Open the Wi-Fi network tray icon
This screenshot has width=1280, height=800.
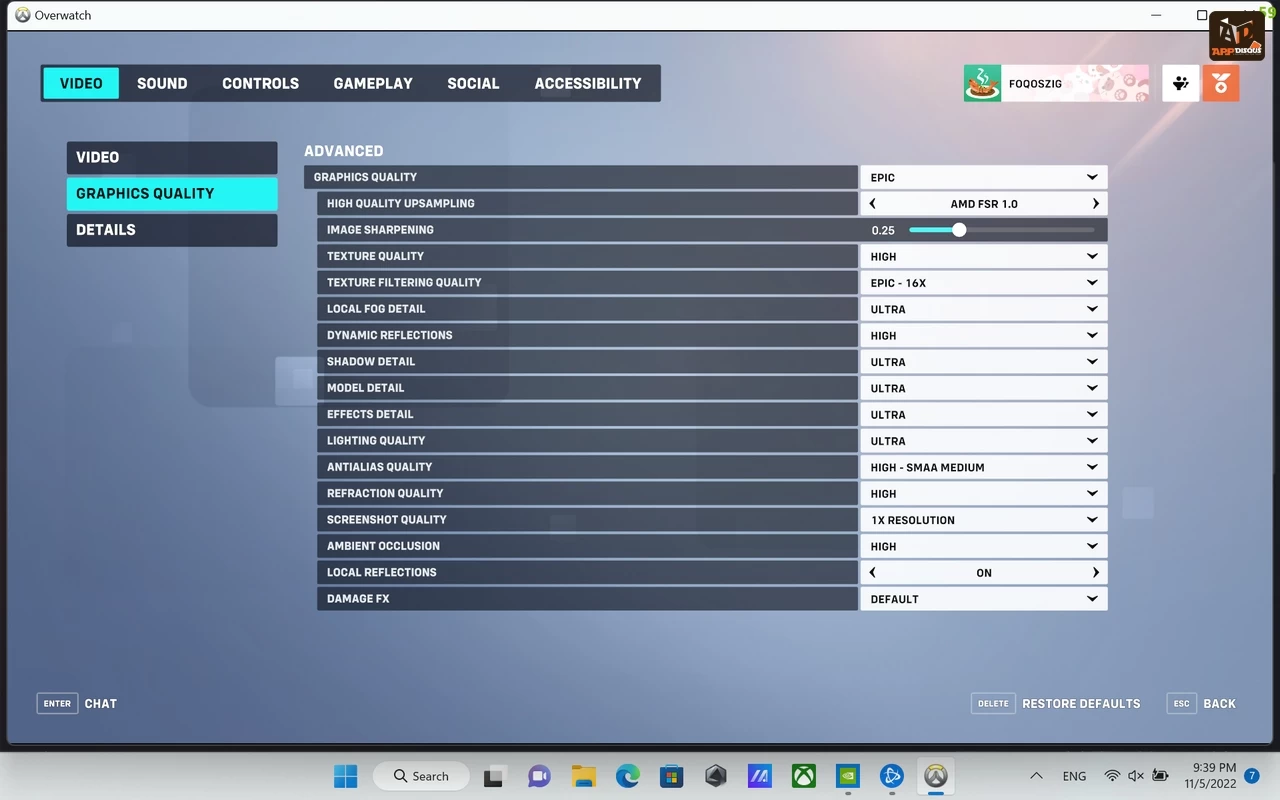click(x=1112, y=776)
